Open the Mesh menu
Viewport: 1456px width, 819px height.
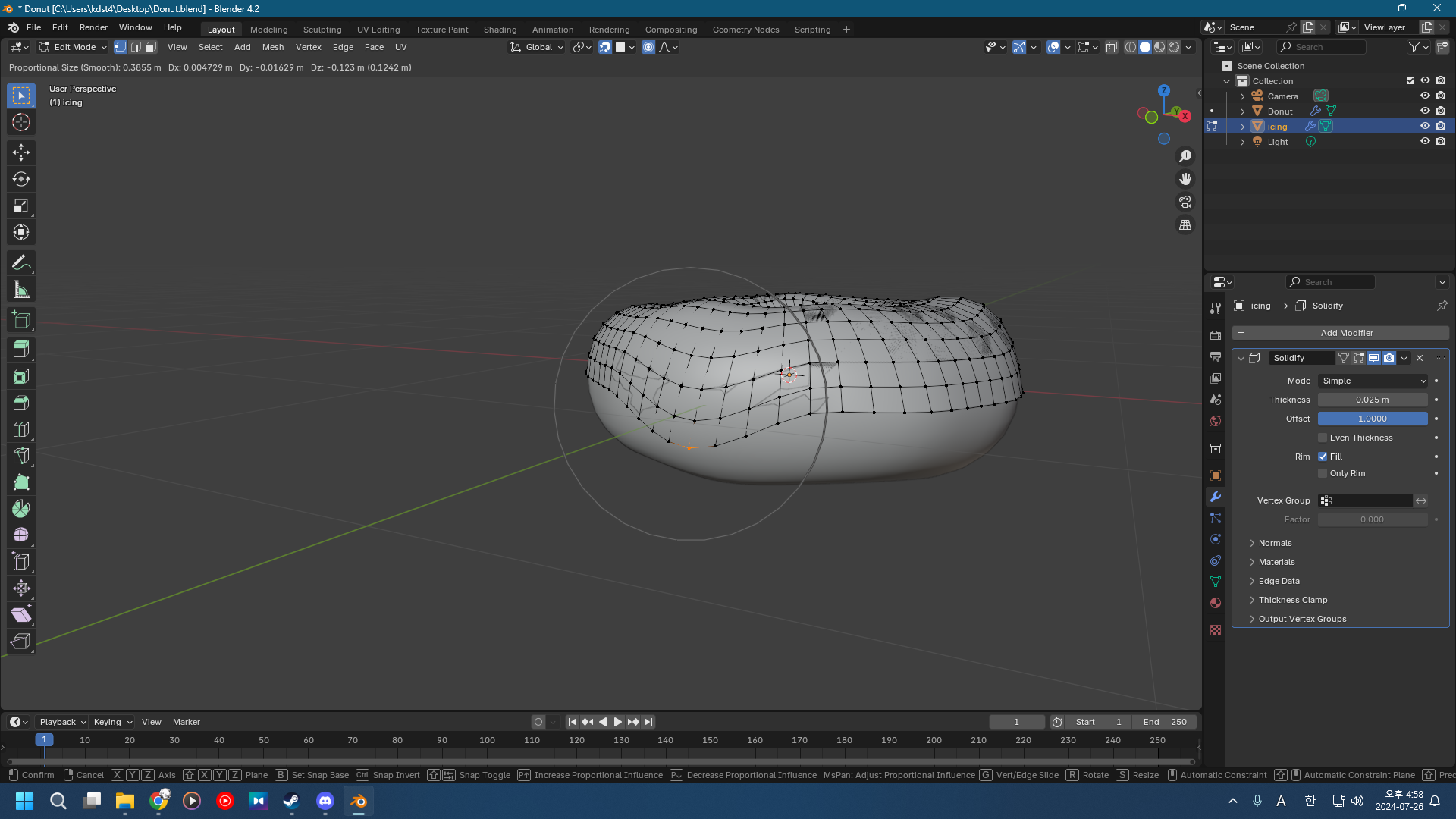273,47
